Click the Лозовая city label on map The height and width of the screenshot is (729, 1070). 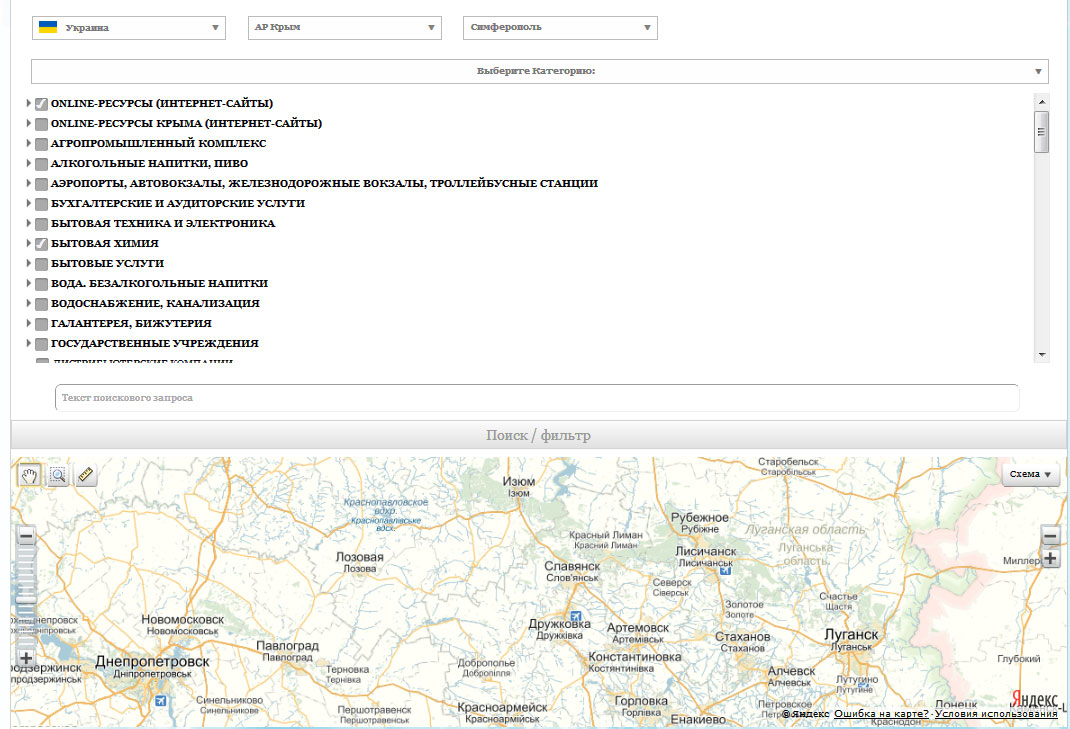pyautogui.click(x=360, y=557)
